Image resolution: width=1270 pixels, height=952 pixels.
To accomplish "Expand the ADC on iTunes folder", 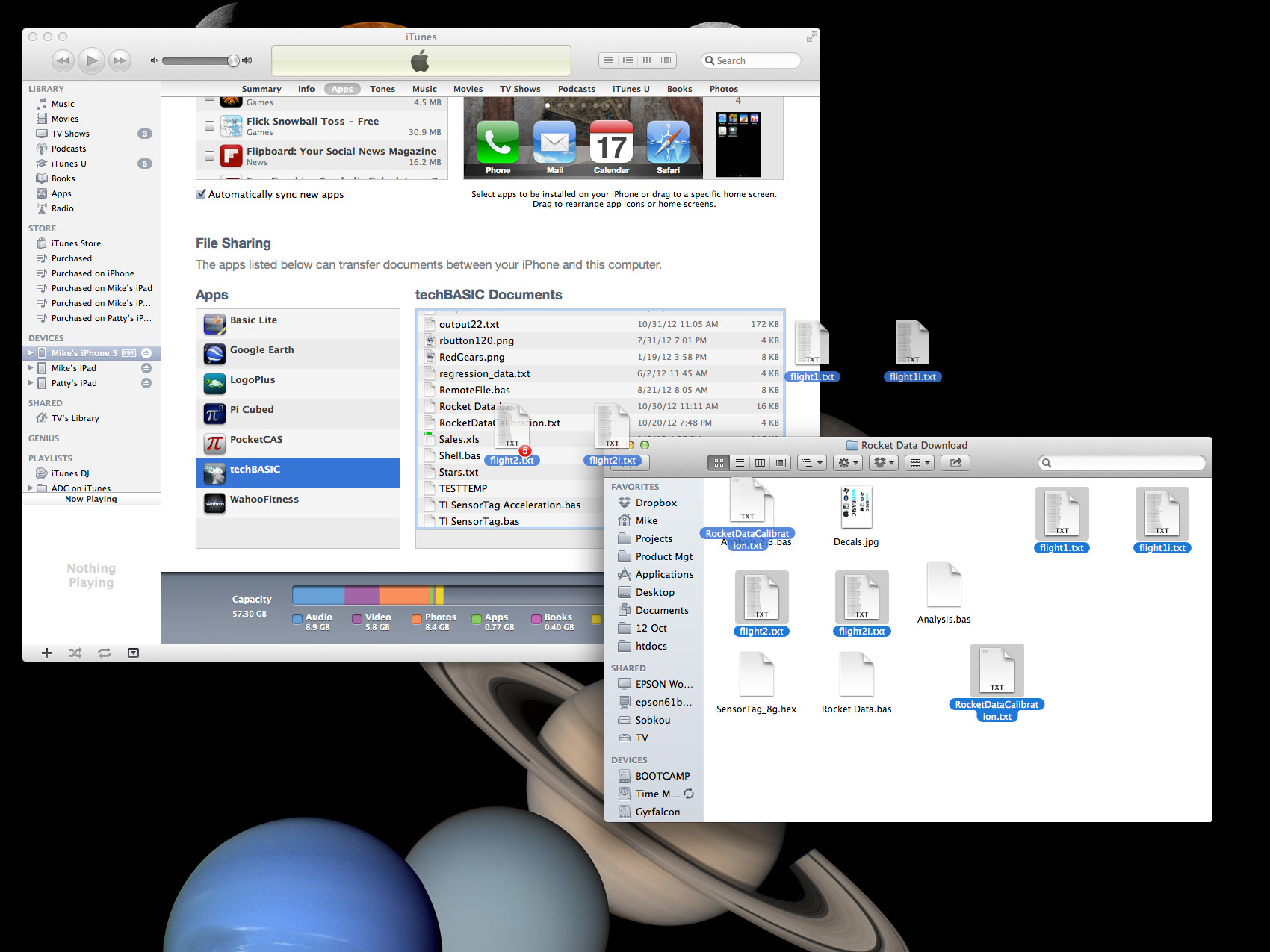I will (x=31, y=488).
